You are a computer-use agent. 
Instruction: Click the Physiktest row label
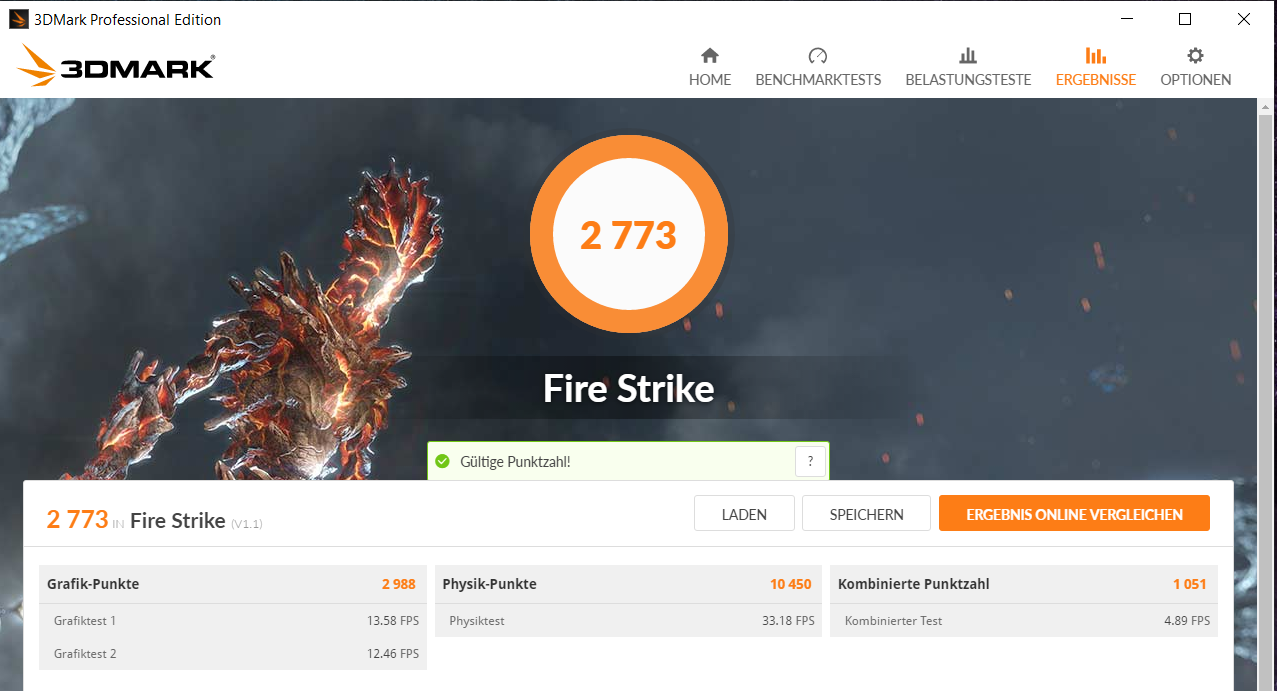click(477, 621)
